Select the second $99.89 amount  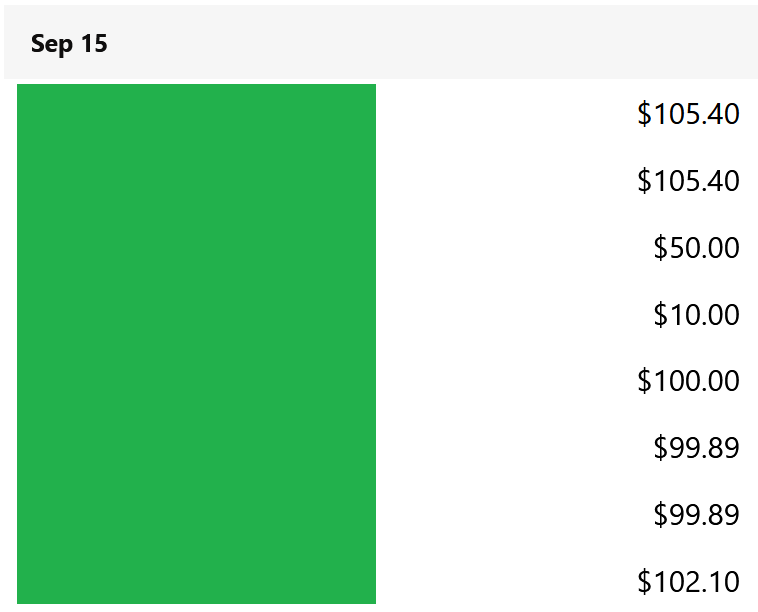click(x=696, y=514)
